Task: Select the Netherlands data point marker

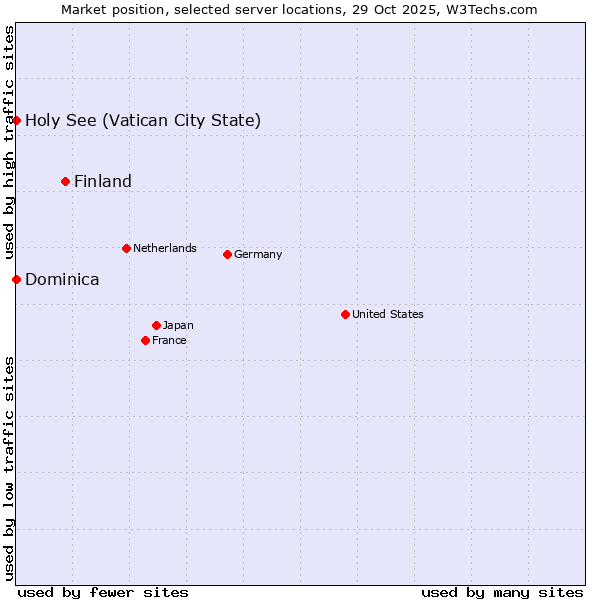Action: (x=126, y=248)
